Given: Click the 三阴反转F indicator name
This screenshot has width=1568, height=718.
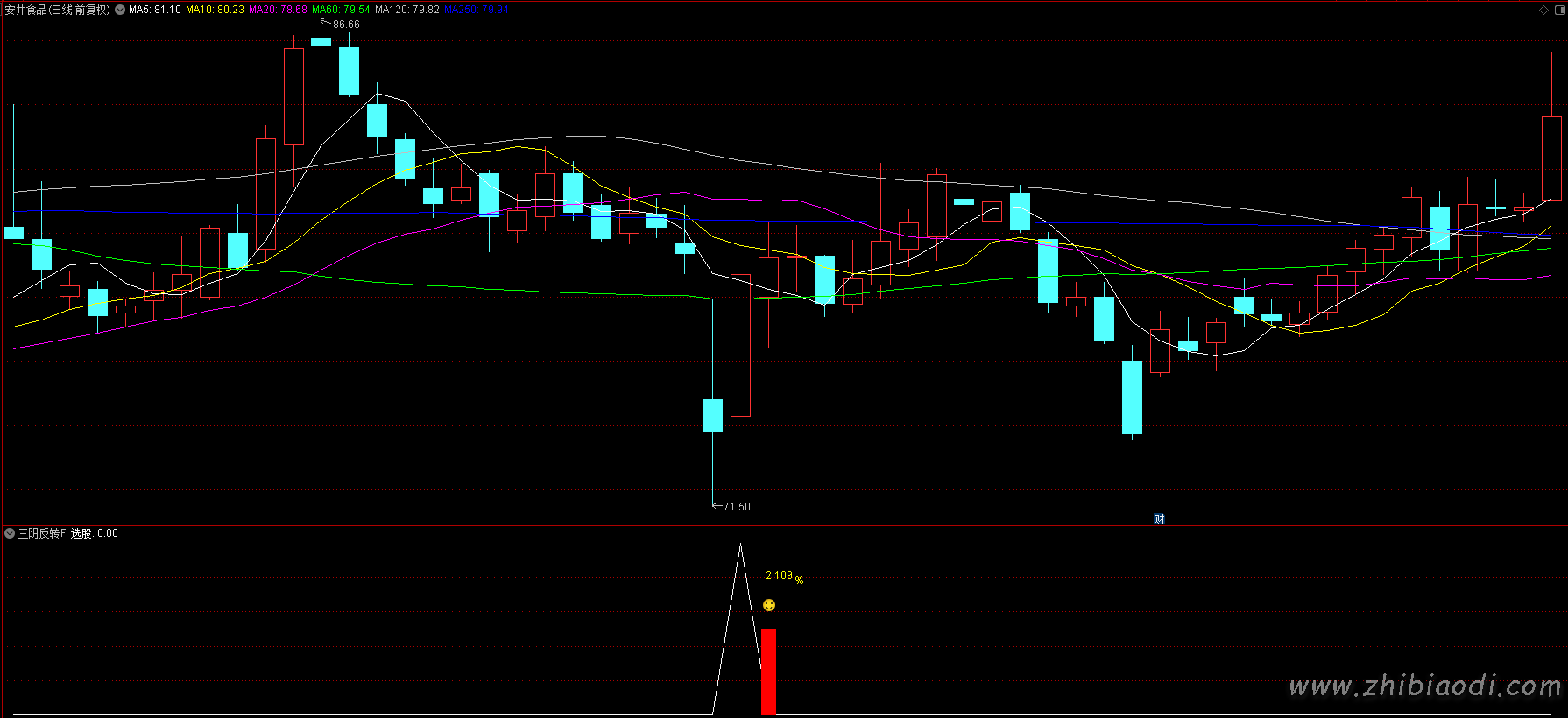Looking at the screenshot, I should (42, 533).
